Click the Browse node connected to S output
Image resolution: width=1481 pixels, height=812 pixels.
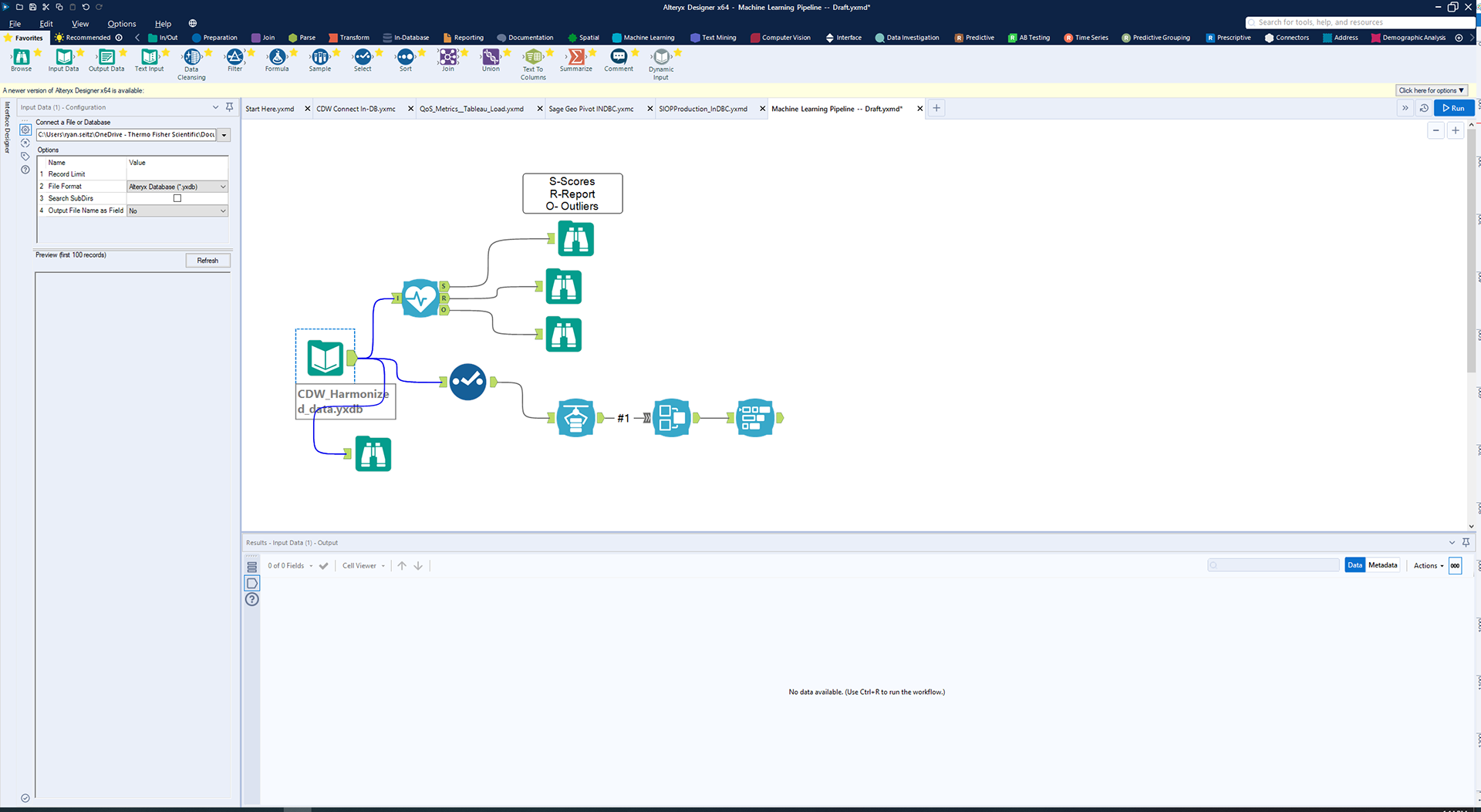click(575, 239)
